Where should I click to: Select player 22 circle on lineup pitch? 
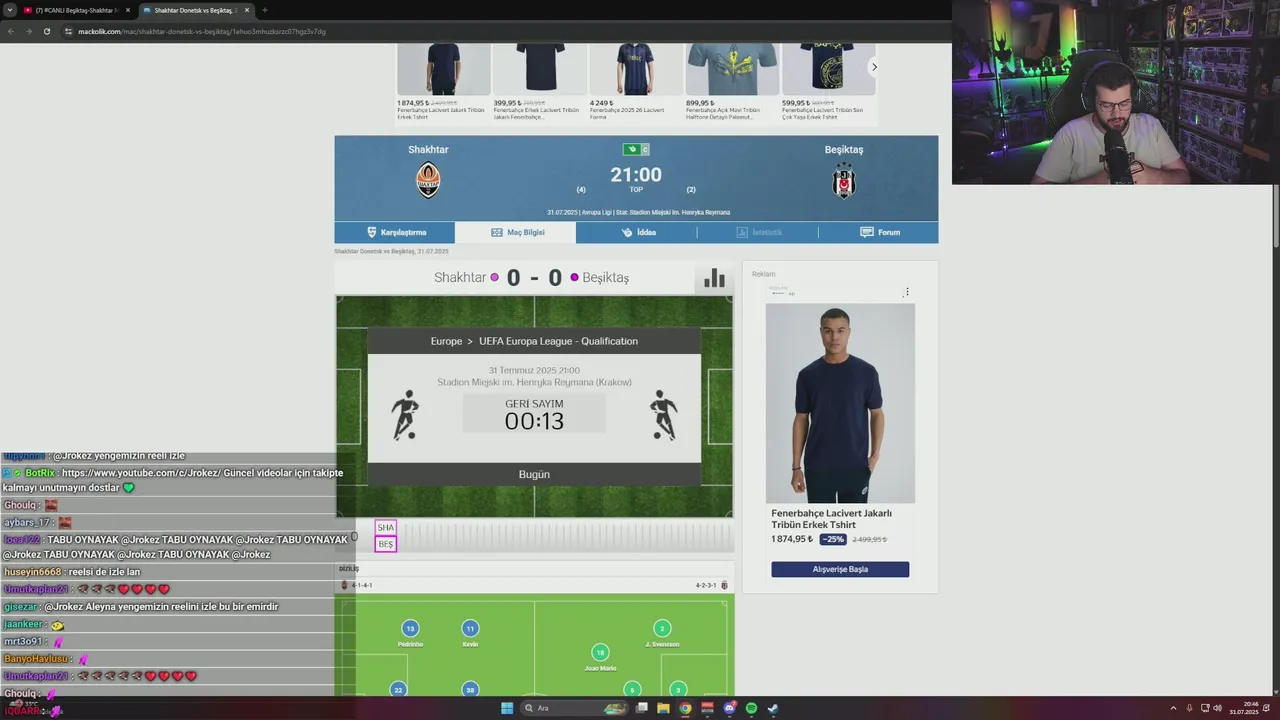point(398,689)
